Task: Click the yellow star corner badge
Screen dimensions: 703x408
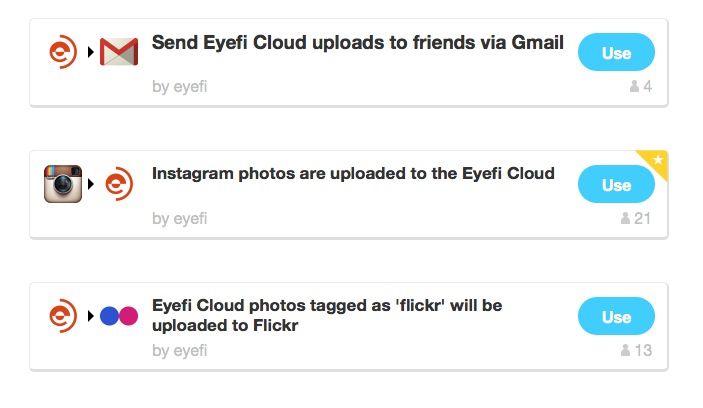Action: [x=656, y=162]
